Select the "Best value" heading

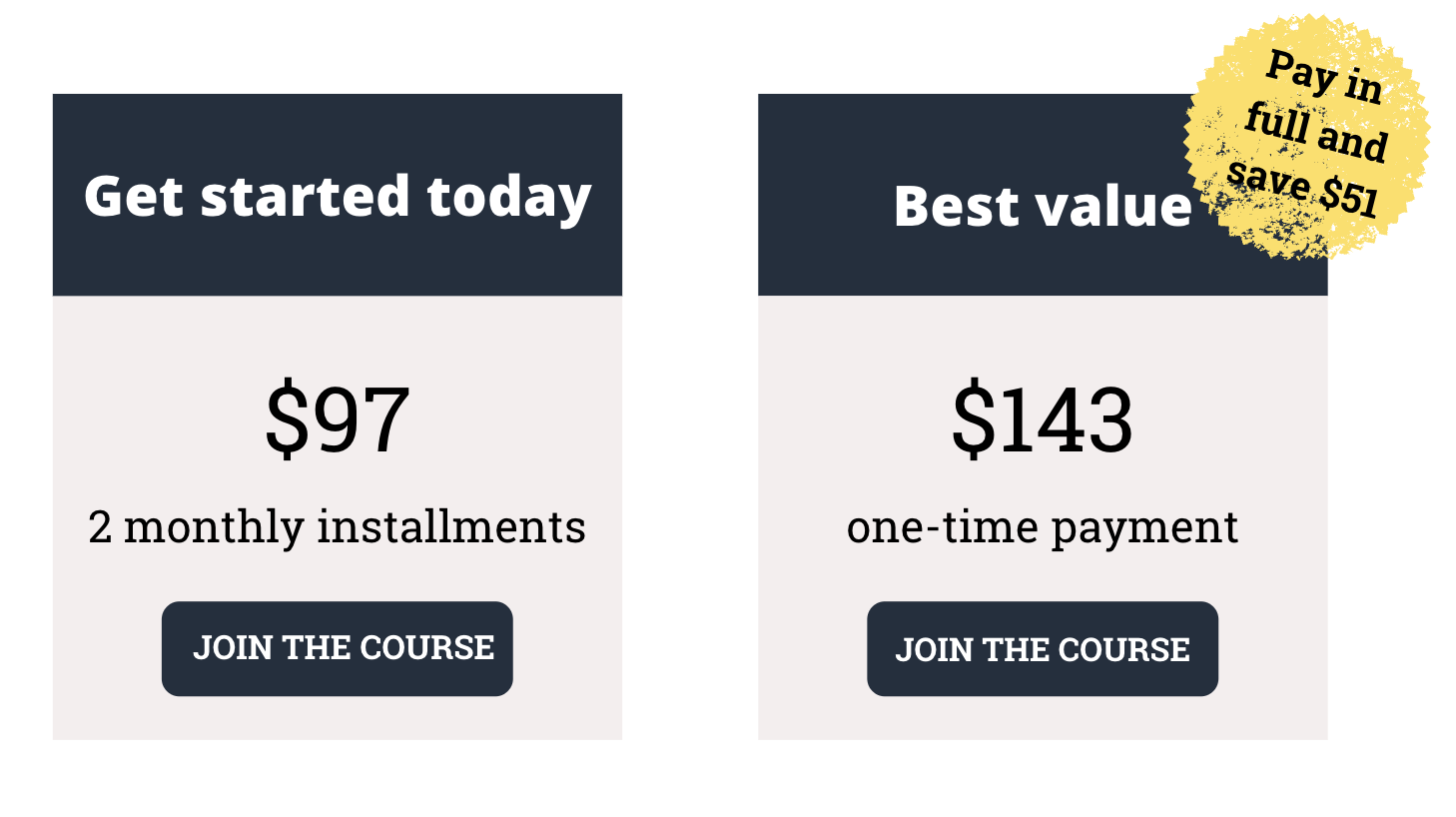(x=1043, y=206)
